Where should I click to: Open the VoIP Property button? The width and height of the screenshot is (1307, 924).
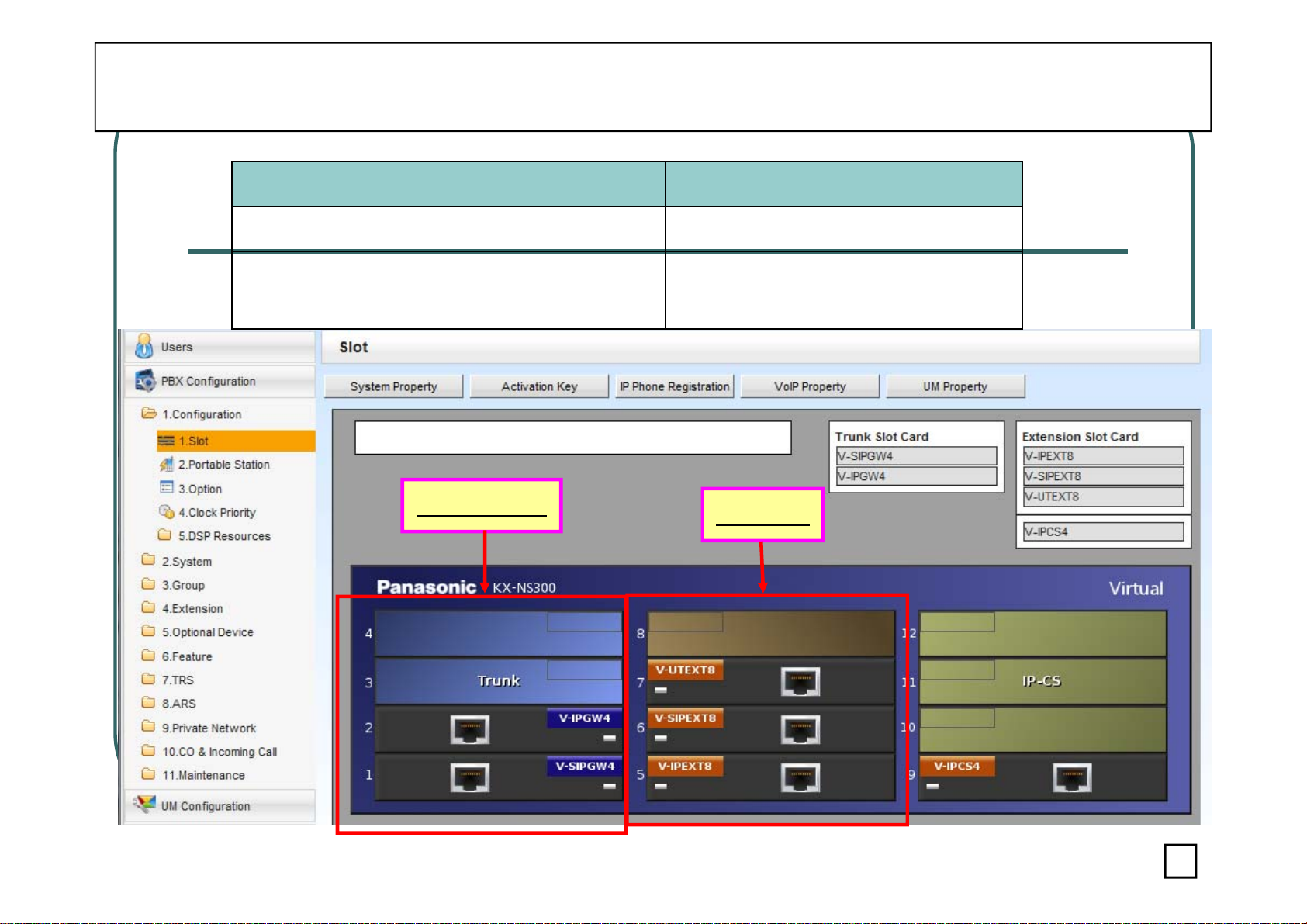810,386
